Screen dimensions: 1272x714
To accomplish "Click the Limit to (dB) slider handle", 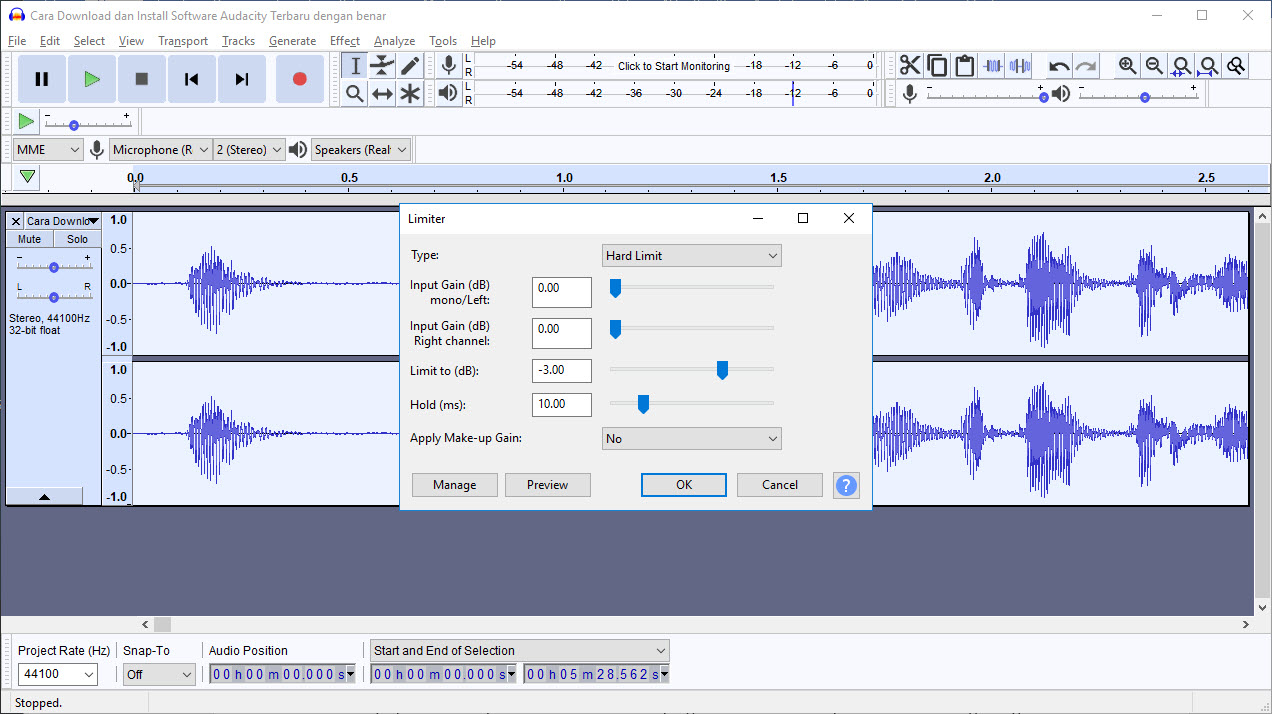I will point(722,371).
